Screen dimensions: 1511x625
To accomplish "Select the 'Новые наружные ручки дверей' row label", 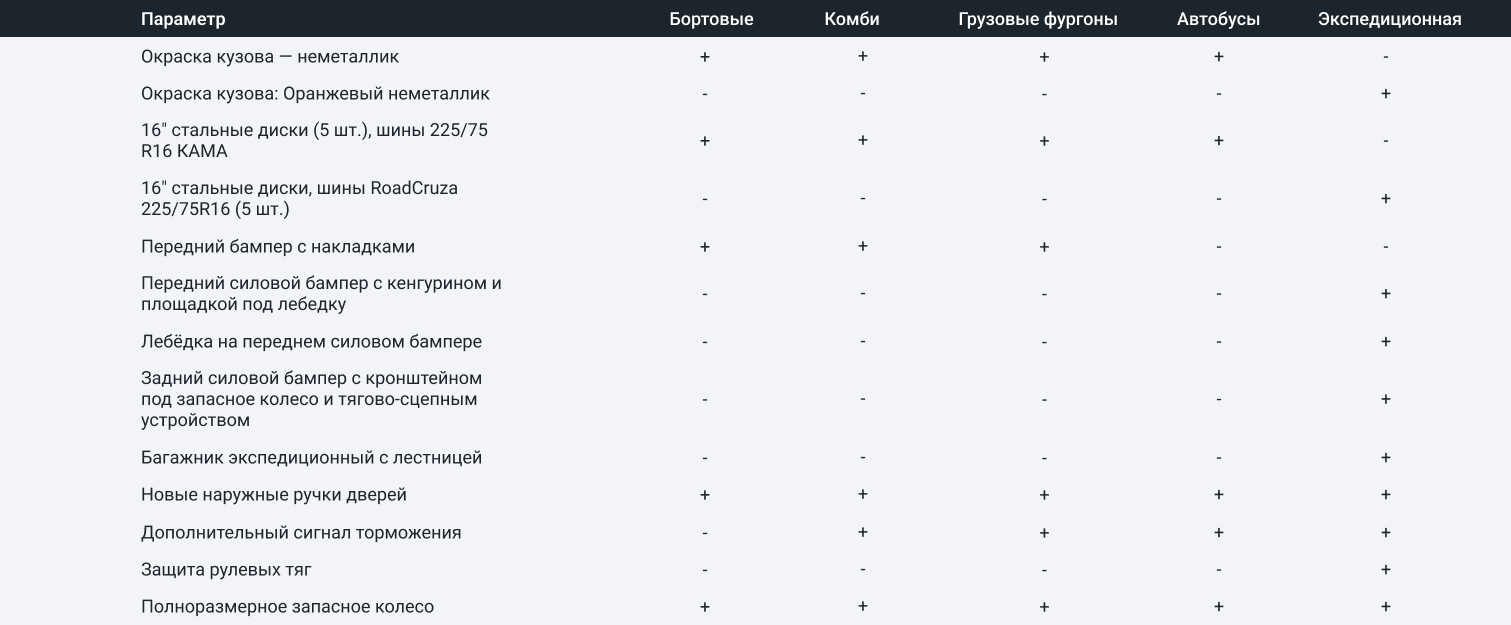I will tap(274, 495).
